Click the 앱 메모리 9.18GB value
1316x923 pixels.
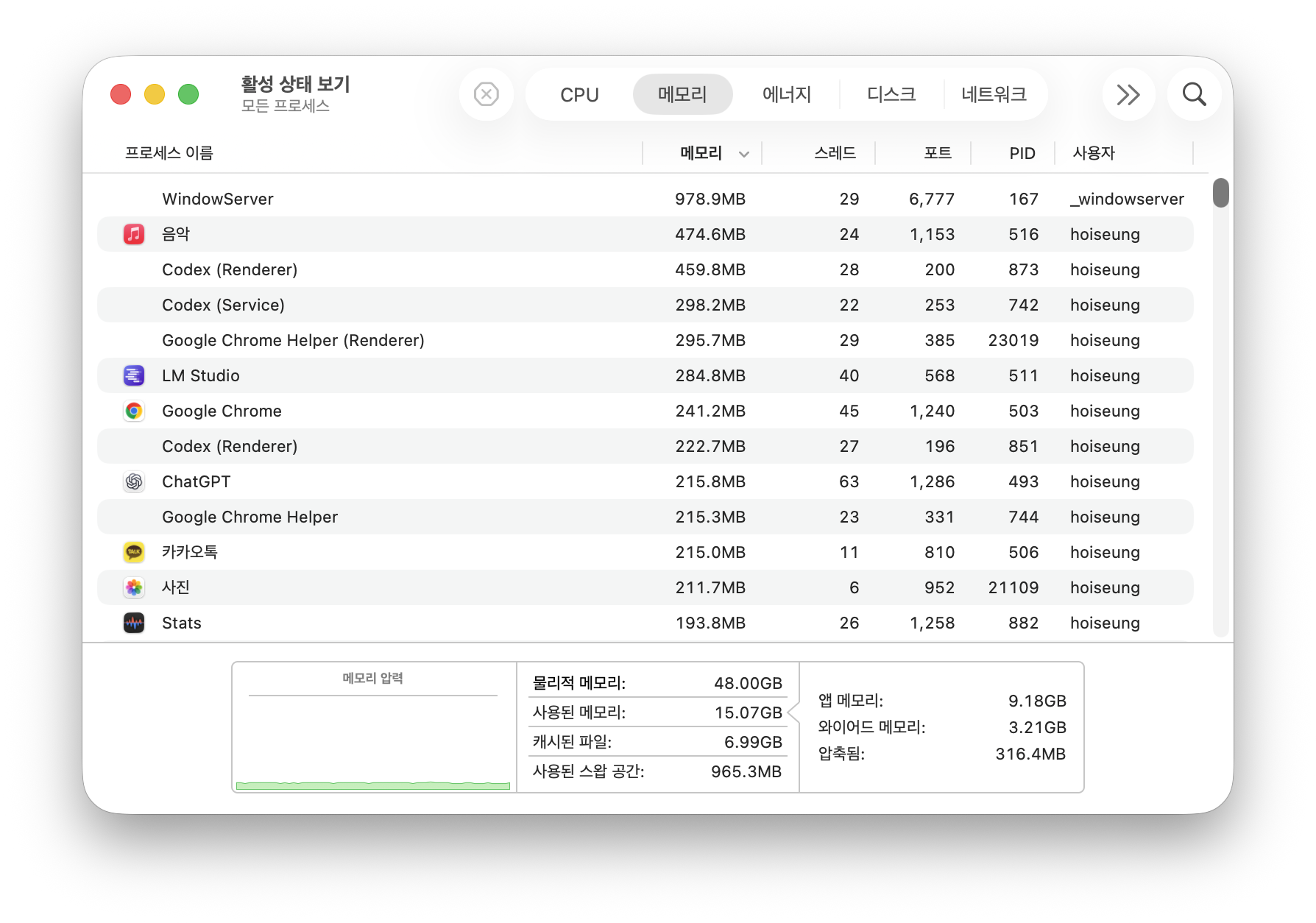pyautogui.click(x=1037, y=701)
